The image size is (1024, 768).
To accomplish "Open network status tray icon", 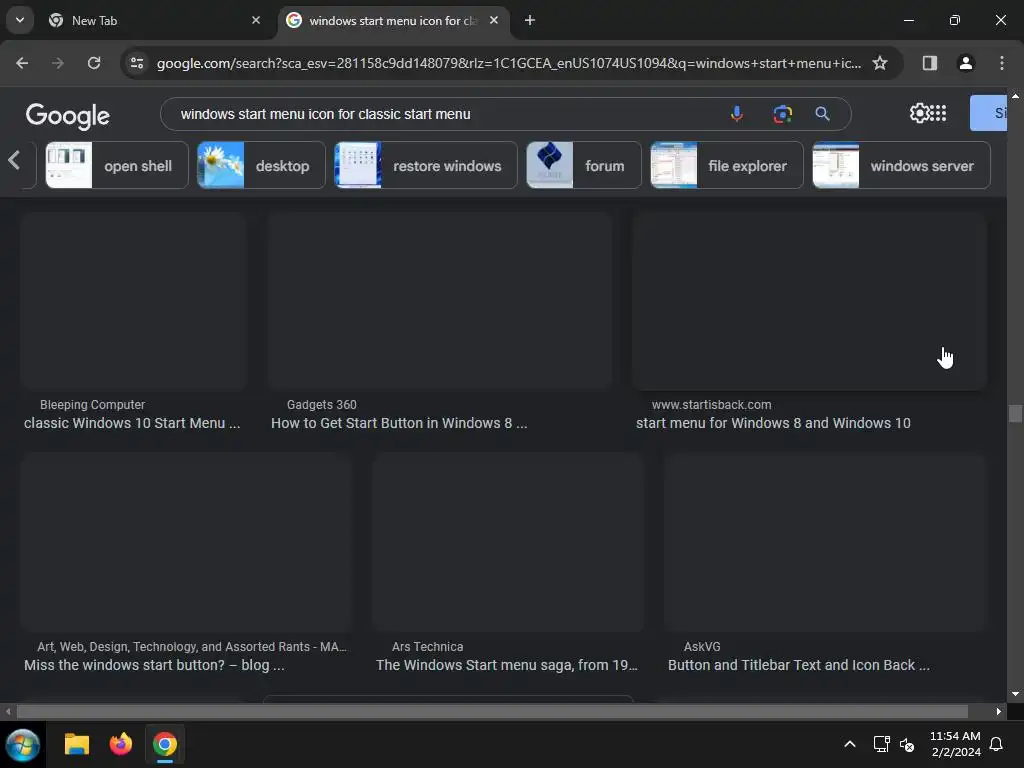I will (882, 744).
